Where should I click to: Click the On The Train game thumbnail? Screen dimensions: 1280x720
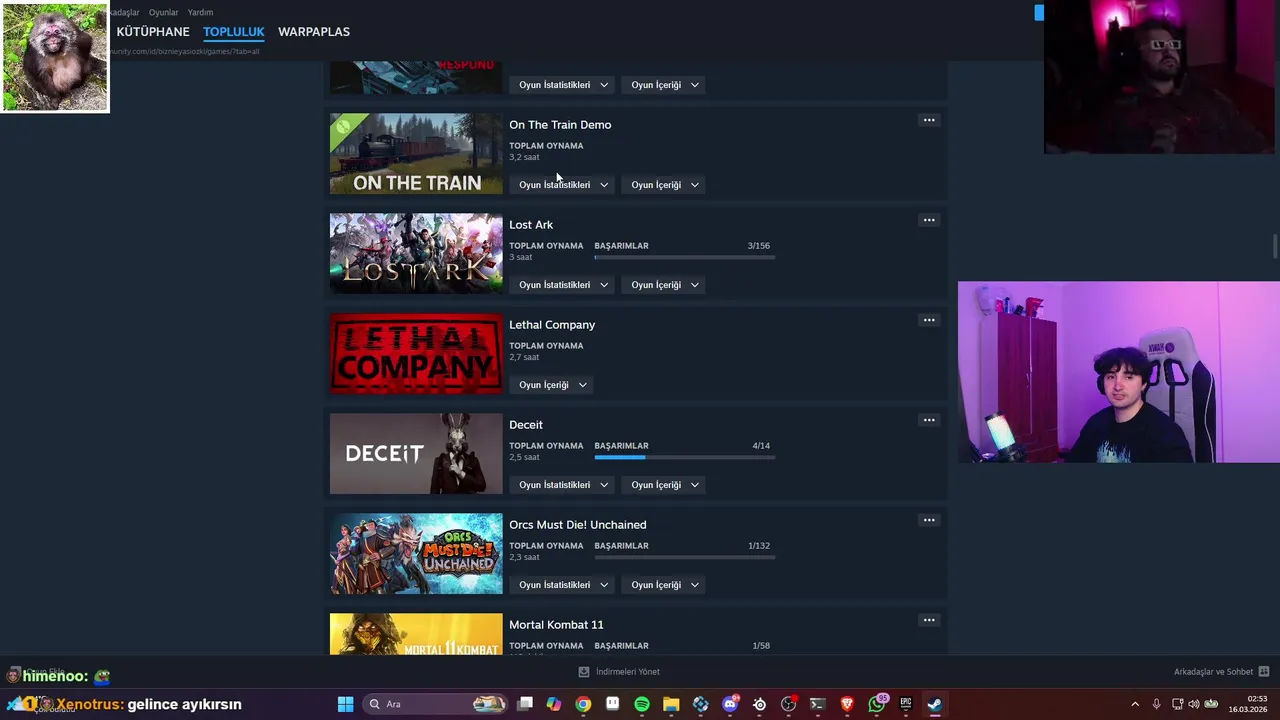click(416, 153)
